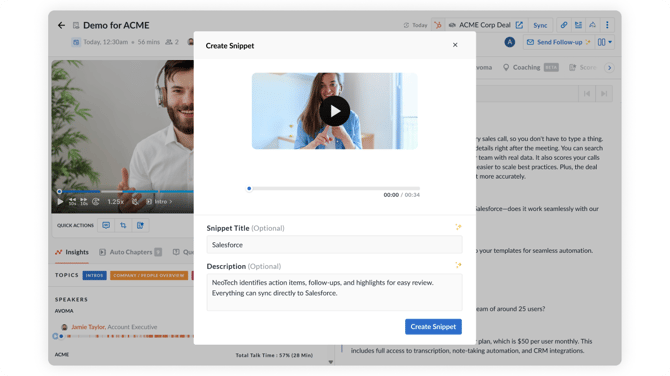Image resolution: width=670 pixels, height=376 pixels.
Task: Click the Today date indicator
Action: coord(416,25)
